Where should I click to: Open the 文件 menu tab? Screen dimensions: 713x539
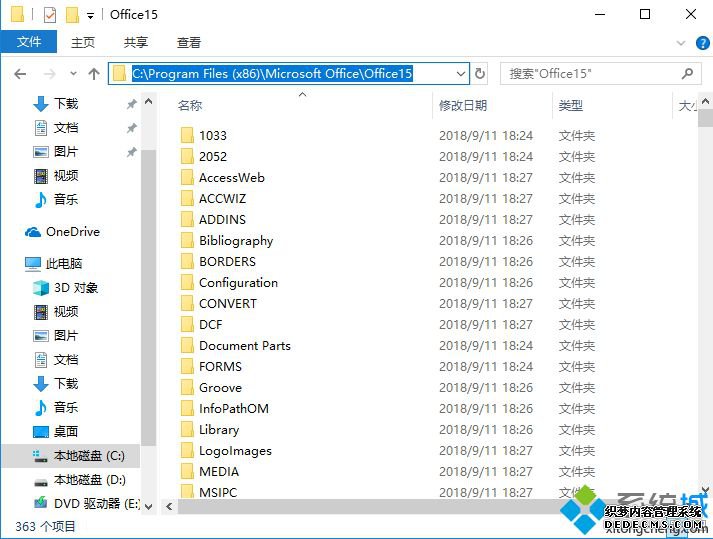(29, 42)
